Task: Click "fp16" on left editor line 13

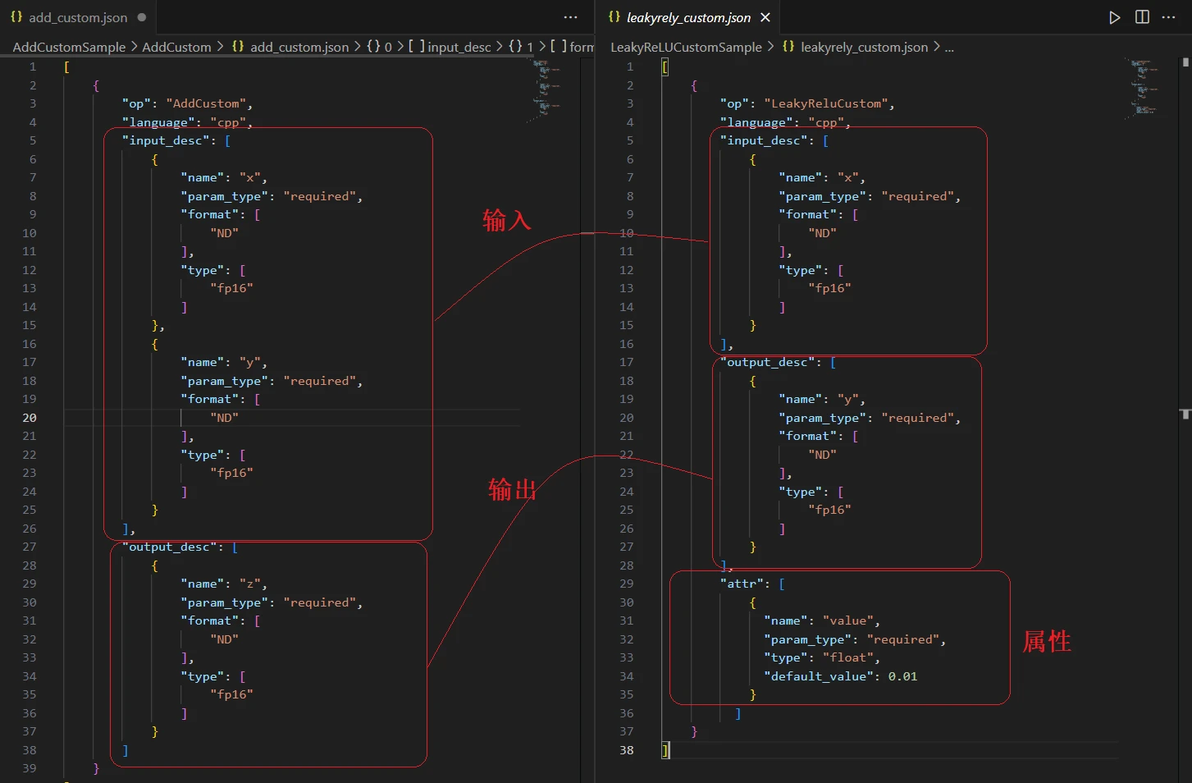Action: tap(231, 289)
